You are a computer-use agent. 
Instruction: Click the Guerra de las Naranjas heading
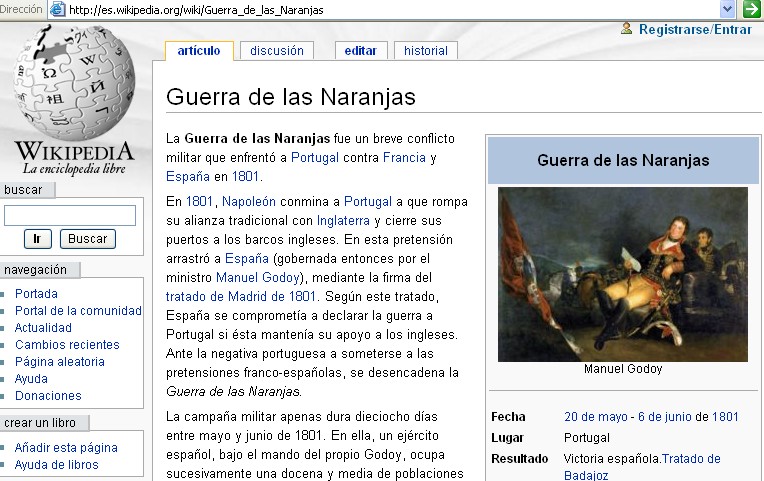[x=291, y=96]
